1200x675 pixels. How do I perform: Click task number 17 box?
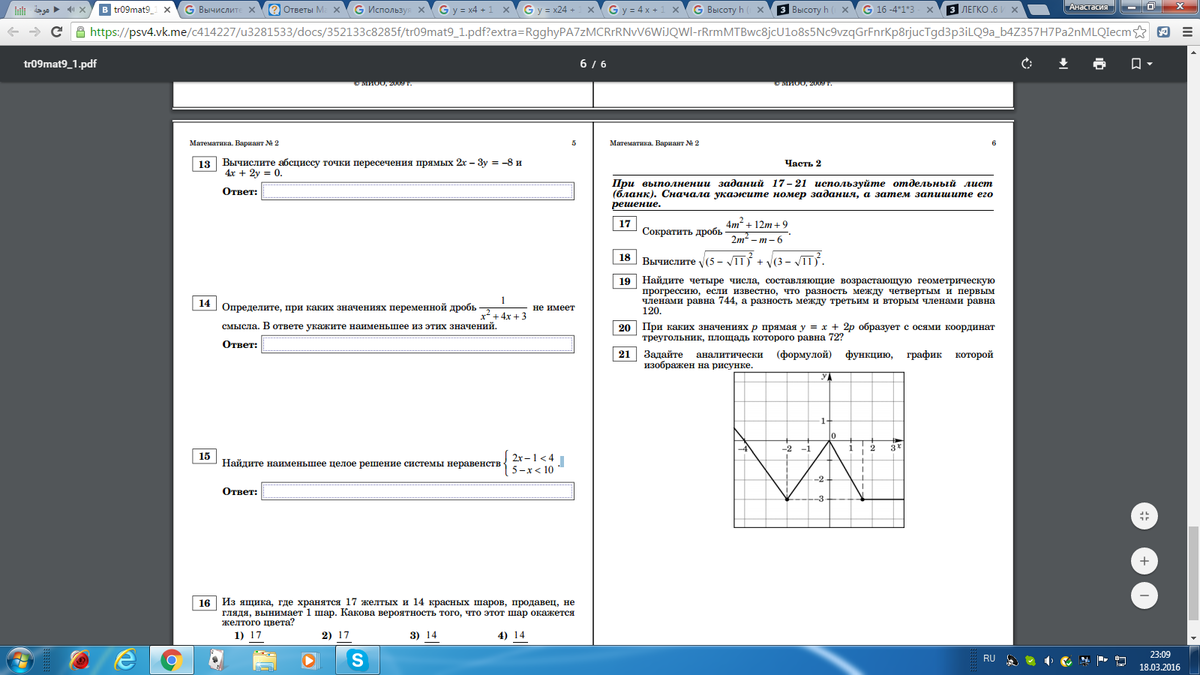pyautogui.click(x=624, y=223)
